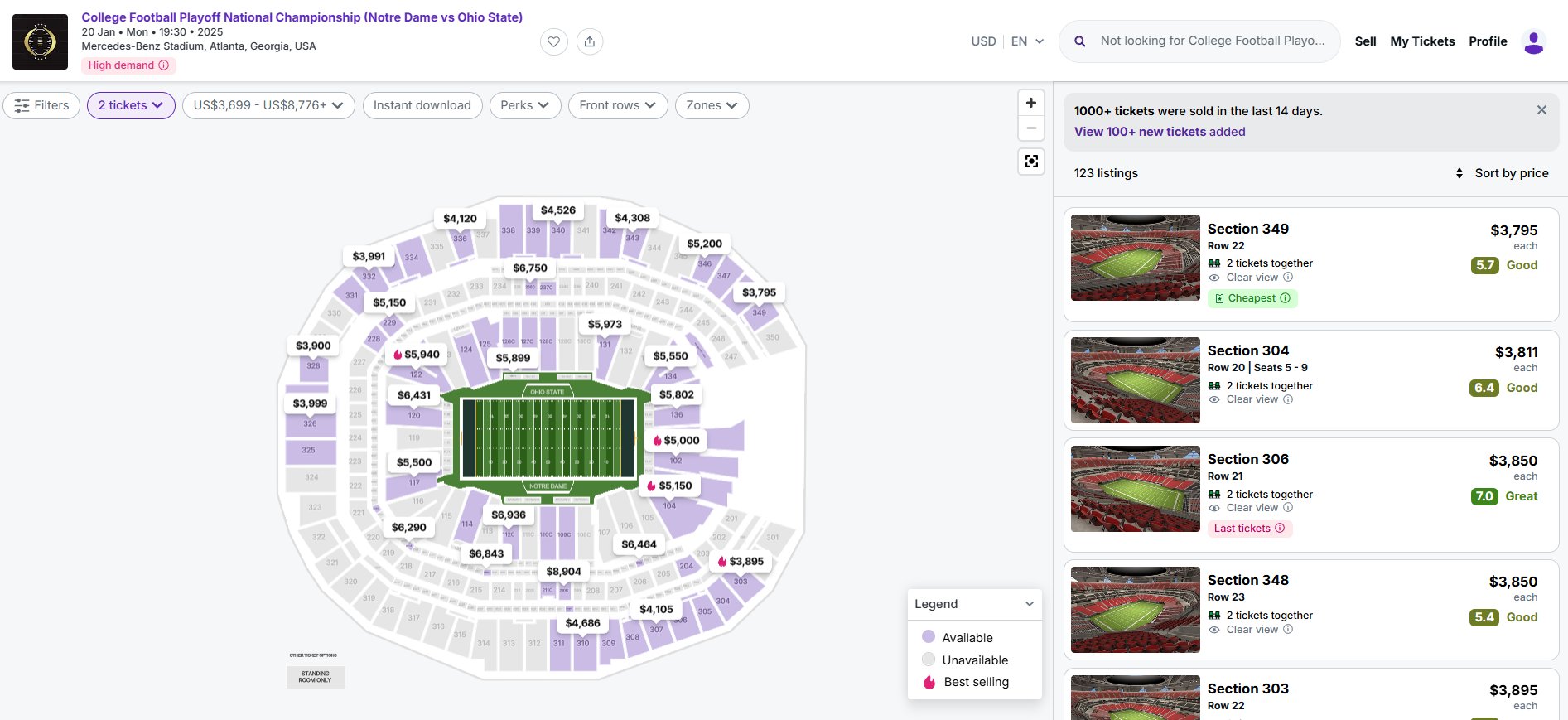Click the Unavailable legend color swatch
This screenshot has height=720, width=1568.
[929, 660]
